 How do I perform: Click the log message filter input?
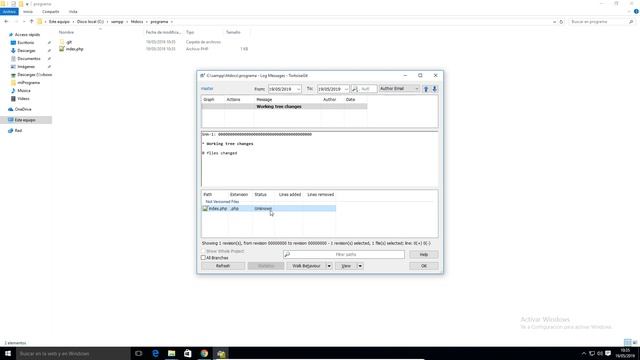pos(368,89)
